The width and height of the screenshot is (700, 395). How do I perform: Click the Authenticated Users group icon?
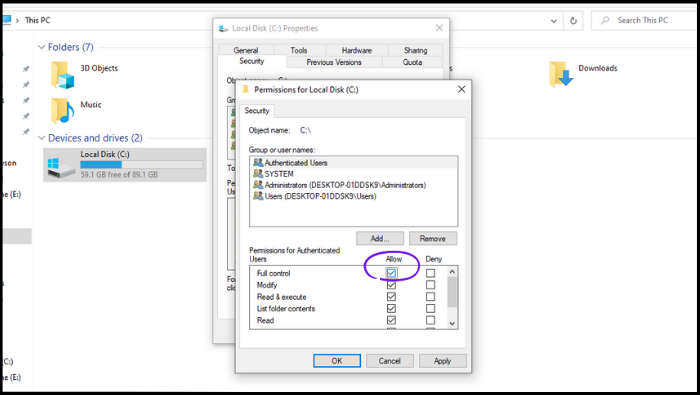click(258, 162)
